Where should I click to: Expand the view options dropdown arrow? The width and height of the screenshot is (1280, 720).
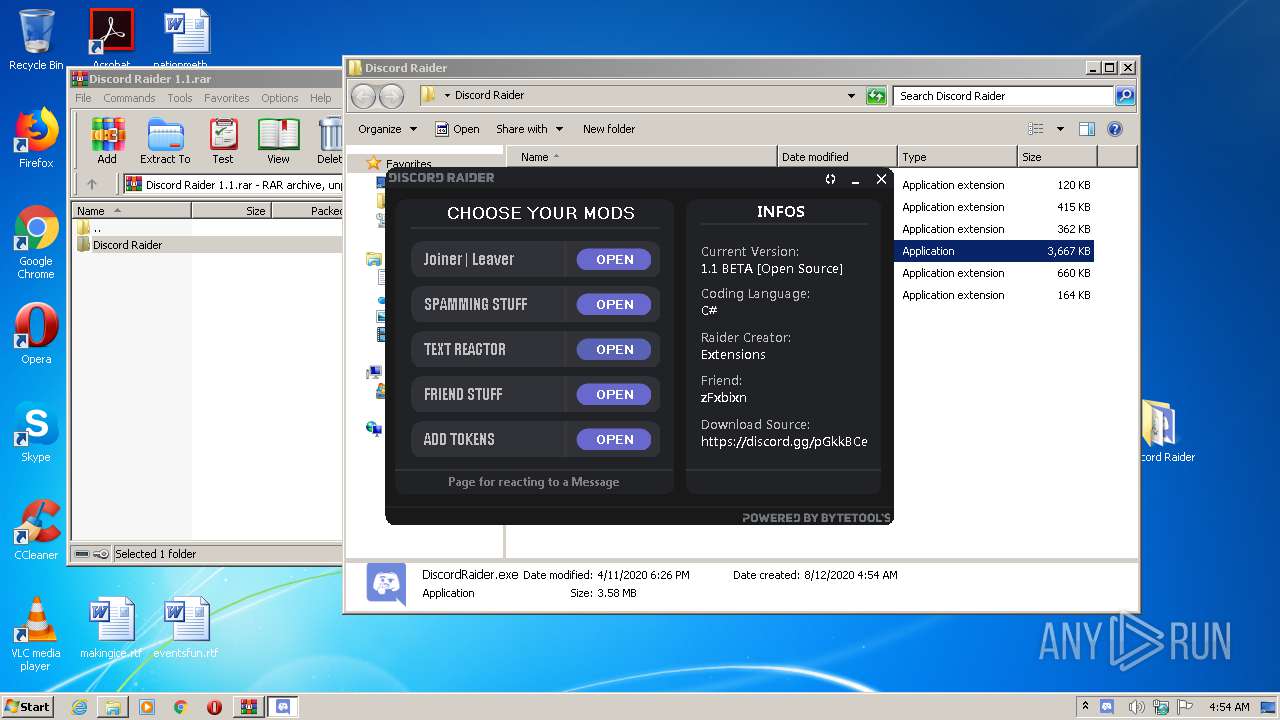point(1060,129)
